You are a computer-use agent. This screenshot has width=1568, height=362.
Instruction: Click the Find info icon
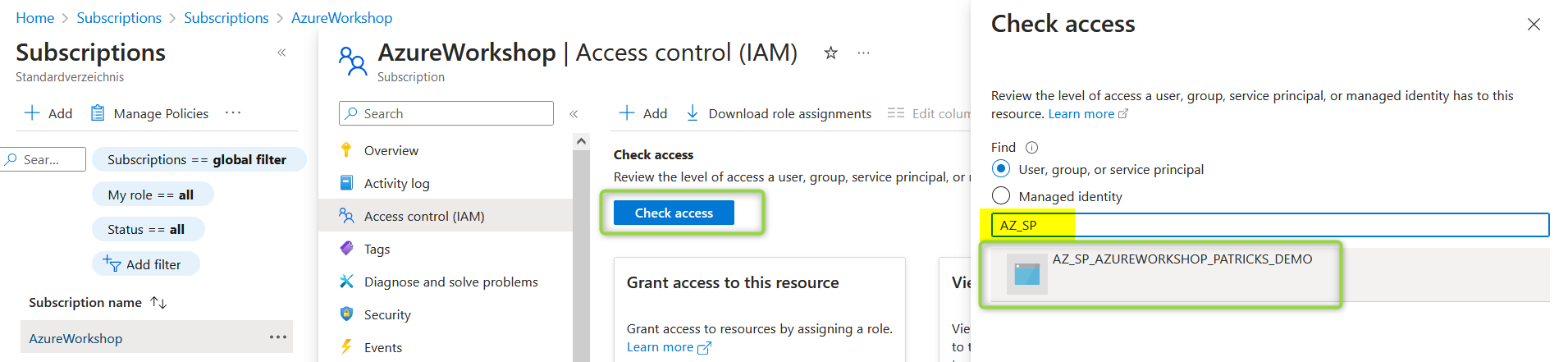(x=1031, y=148)
